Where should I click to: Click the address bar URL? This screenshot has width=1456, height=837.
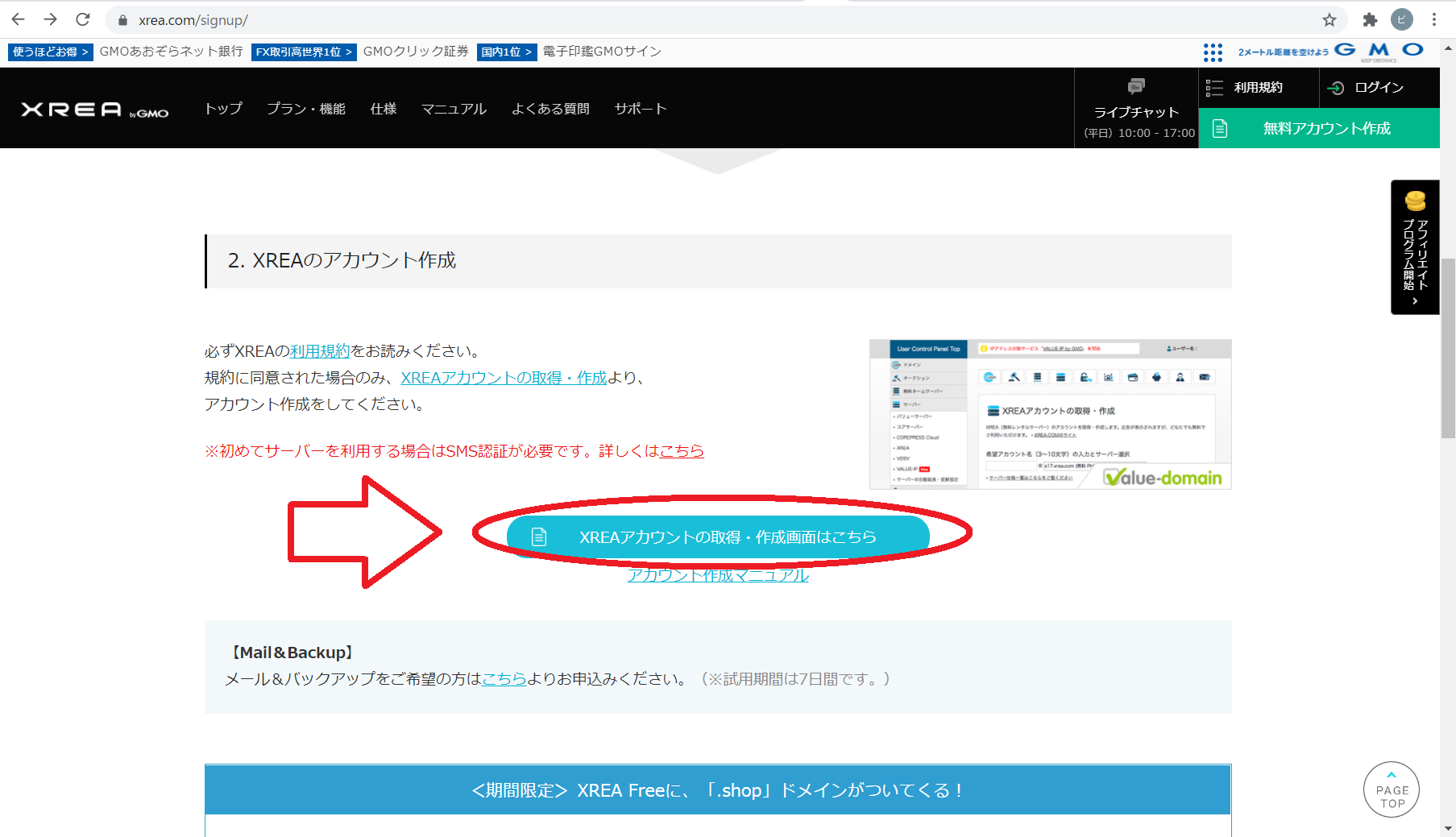(193, 20)
